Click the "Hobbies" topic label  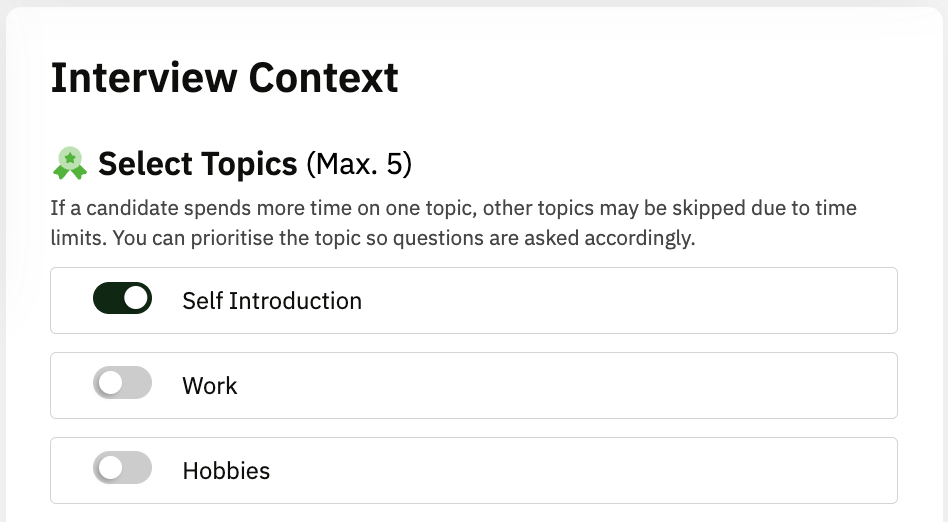tap(226, 470)
